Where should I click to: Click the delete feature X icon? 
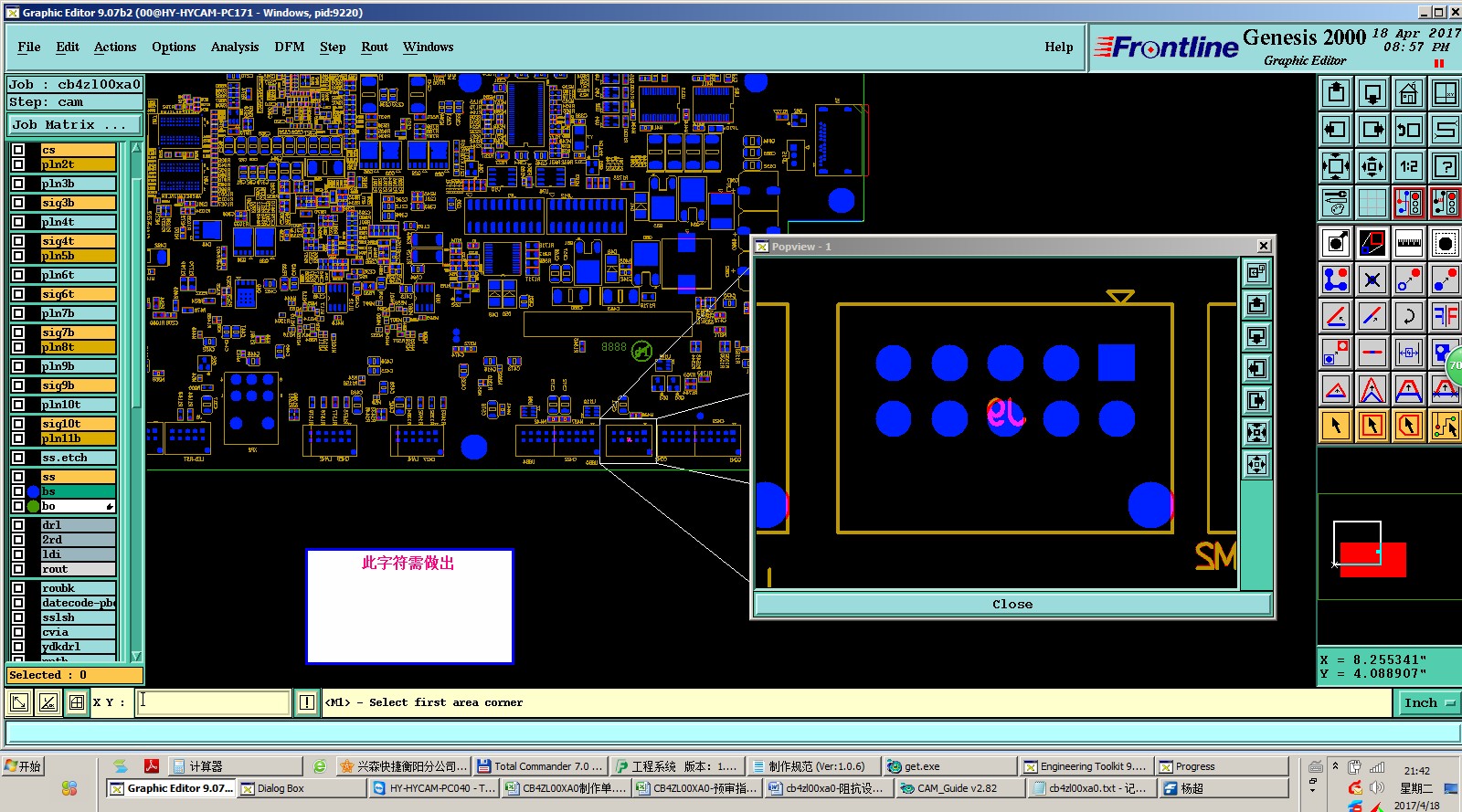pyautogui.click(x=1372, y=279)
